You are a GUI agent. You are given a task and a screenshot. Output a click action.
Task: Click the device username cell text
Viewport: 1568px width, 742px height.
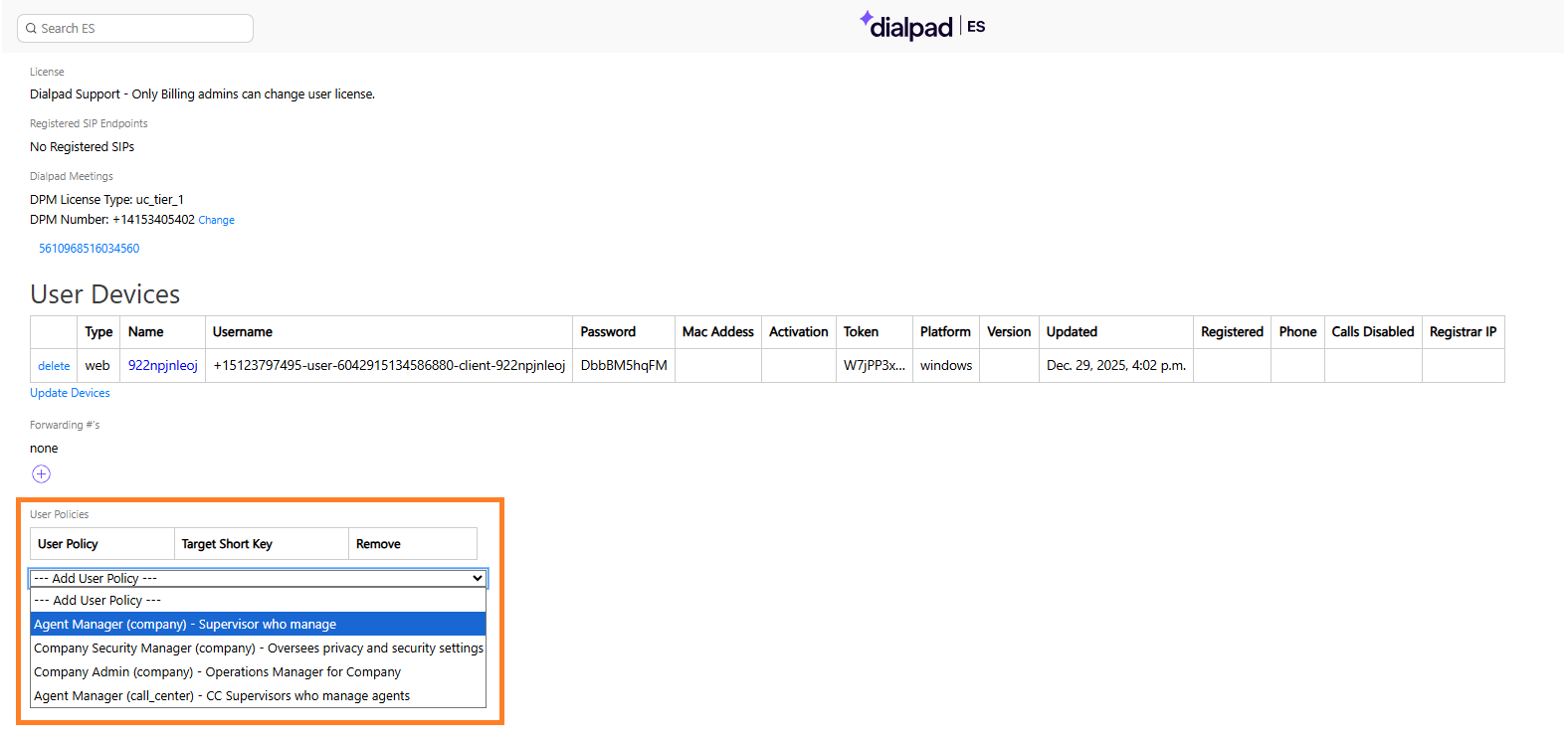[x=389, y=366]
